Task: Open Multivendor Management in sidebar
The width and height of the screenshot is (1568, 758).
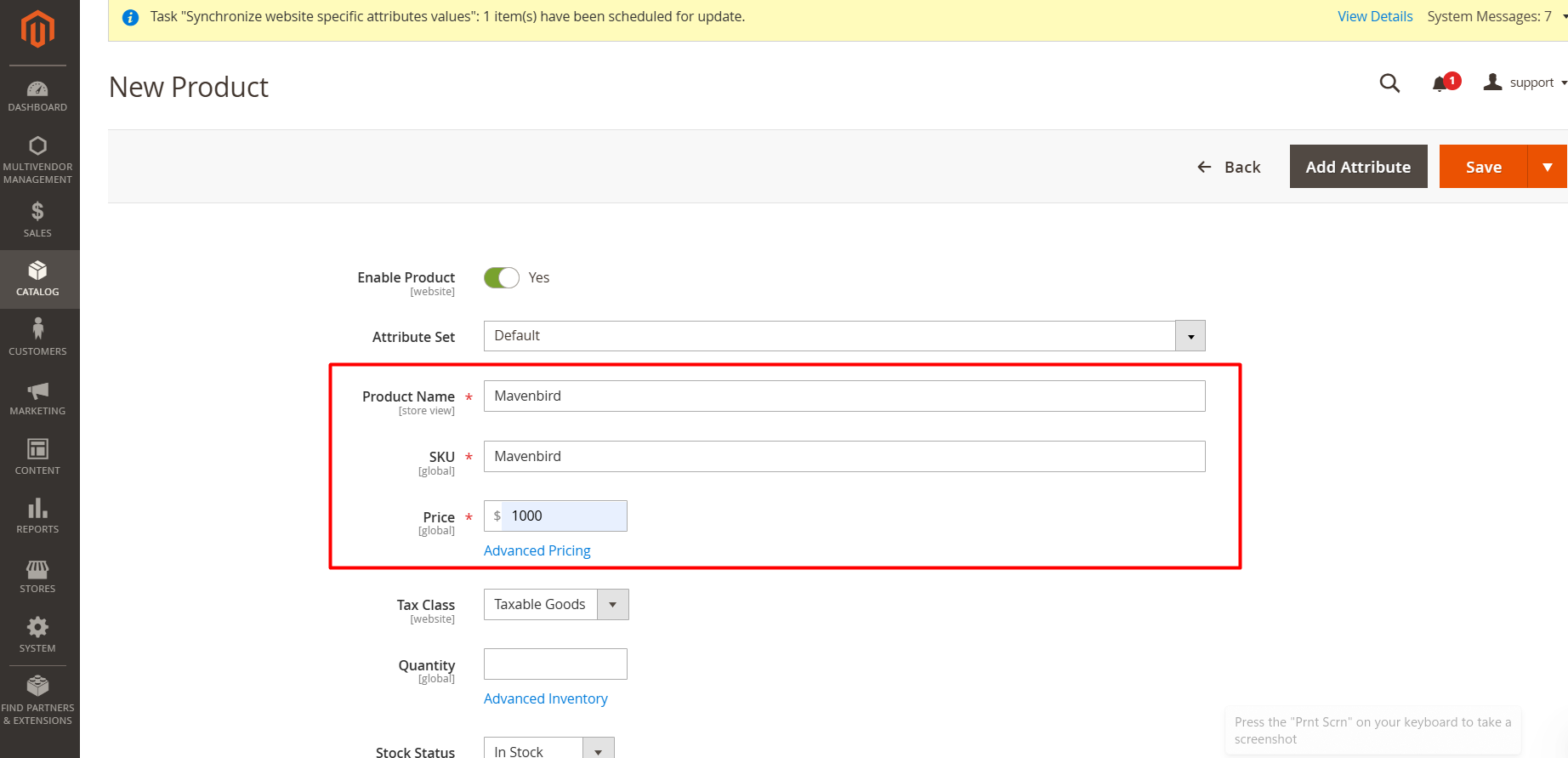Action: [37, 160]
